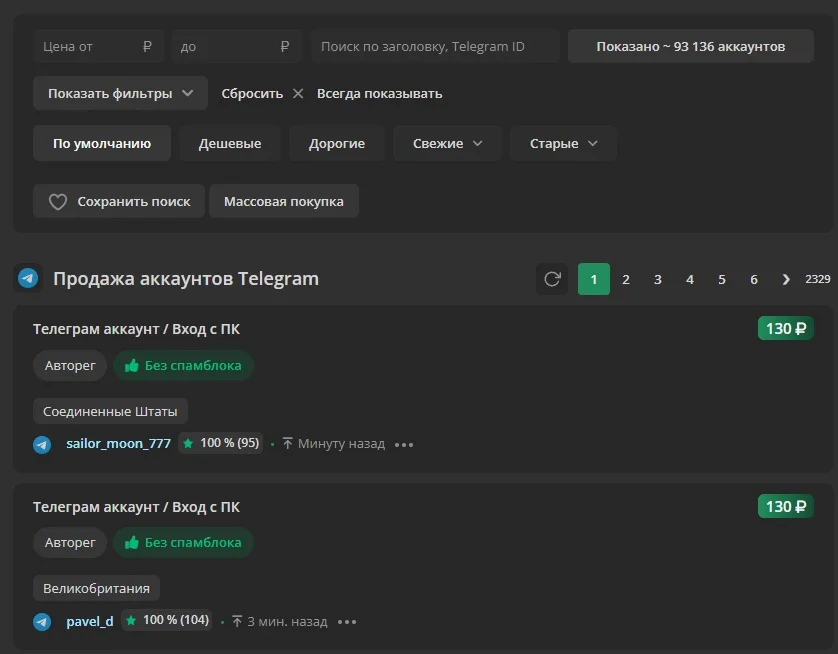
Task: Select the По умолчанию sort option
Action: (102, 143)
